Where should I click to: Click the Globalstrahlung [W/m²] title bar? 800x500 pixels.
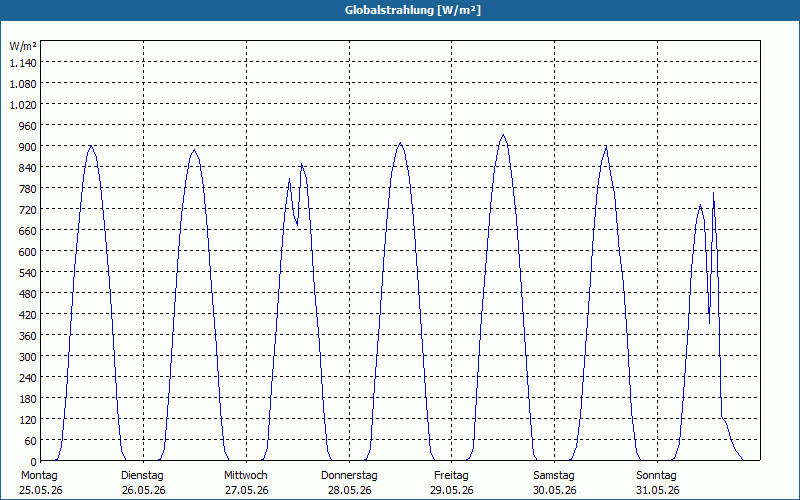pos(400,10)
